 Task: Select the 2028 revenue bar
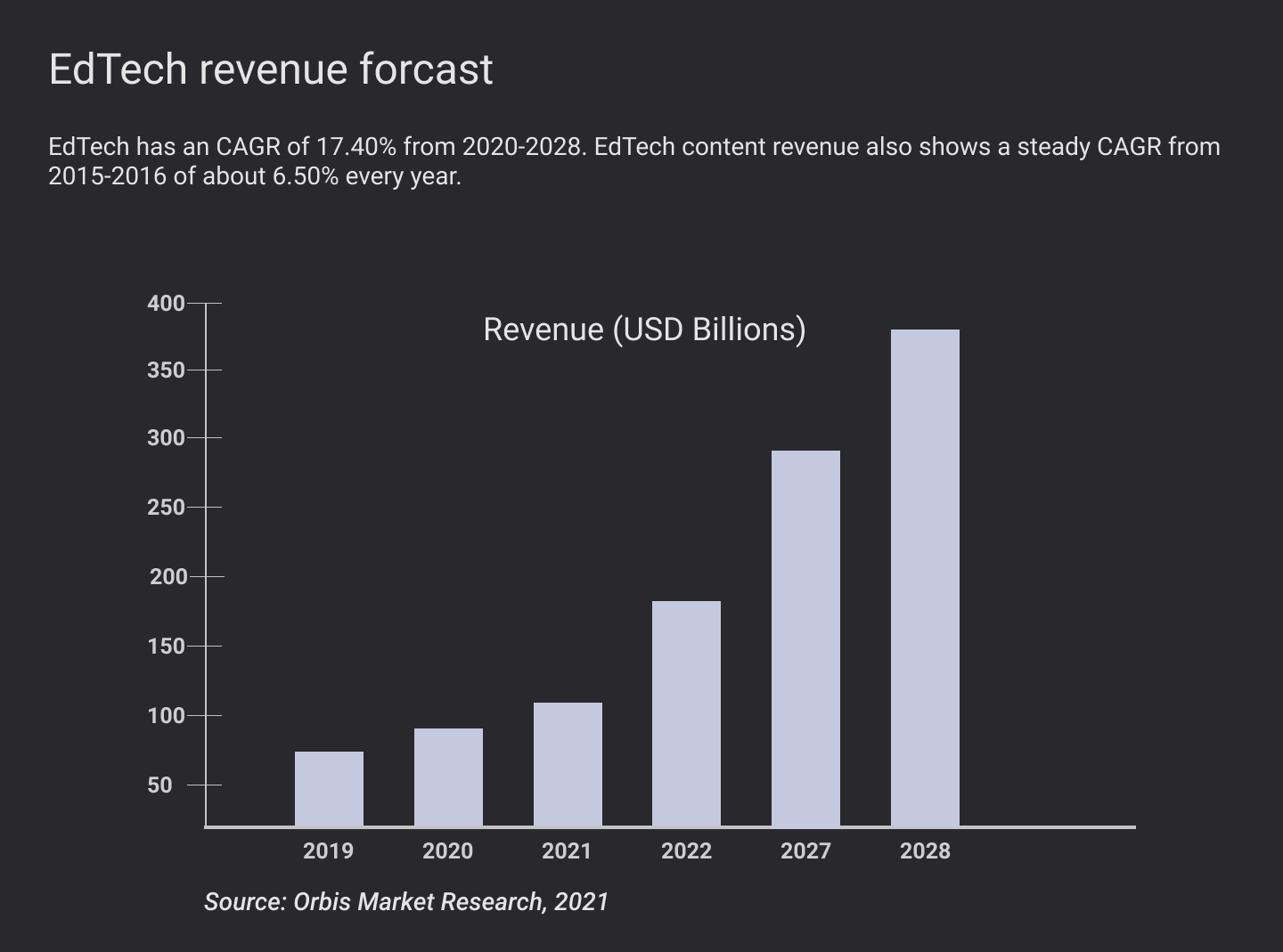pyautogui.click(x=925, y=578)
